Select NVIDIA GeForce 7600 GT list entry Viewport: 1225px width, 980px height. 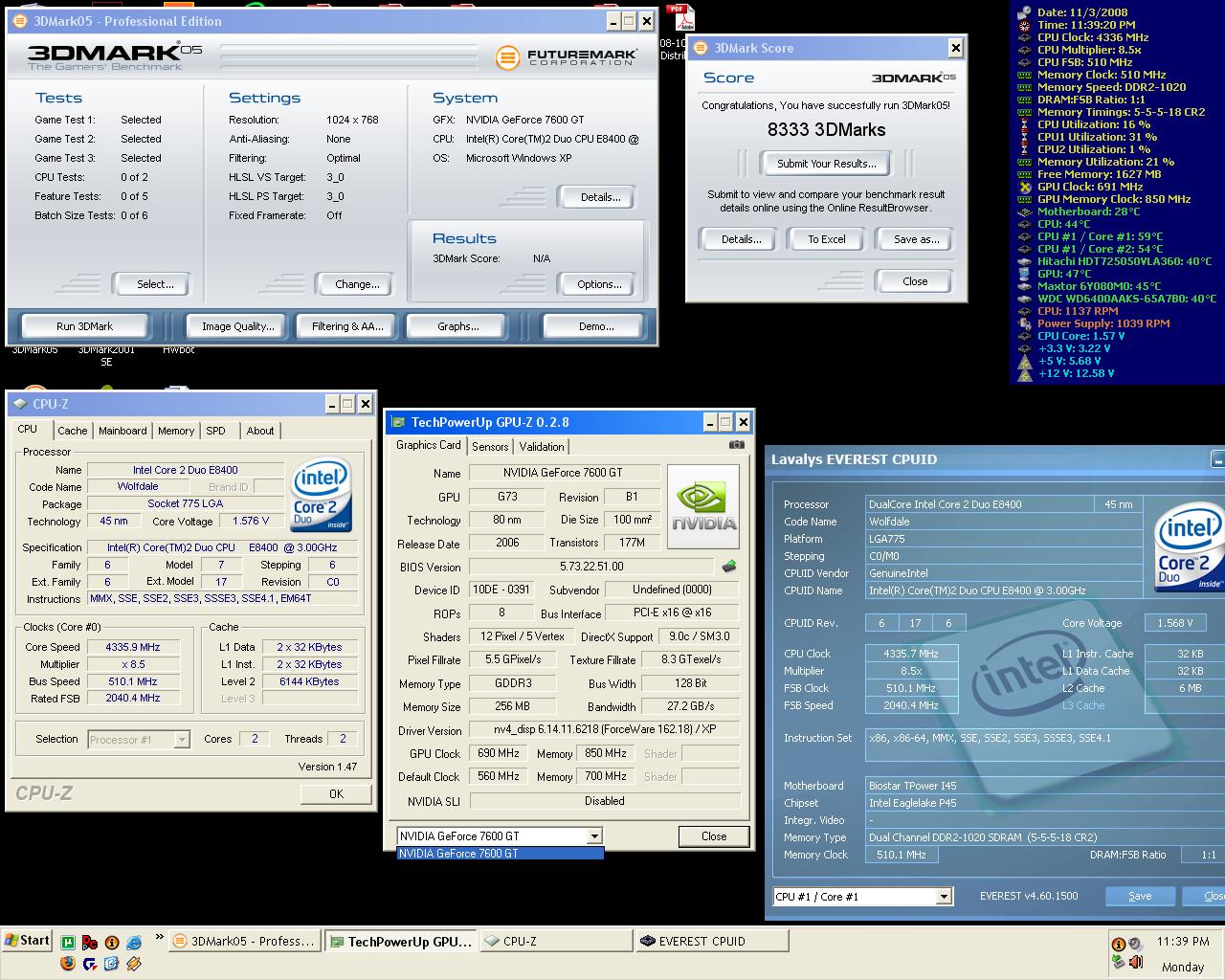(501, 854)
